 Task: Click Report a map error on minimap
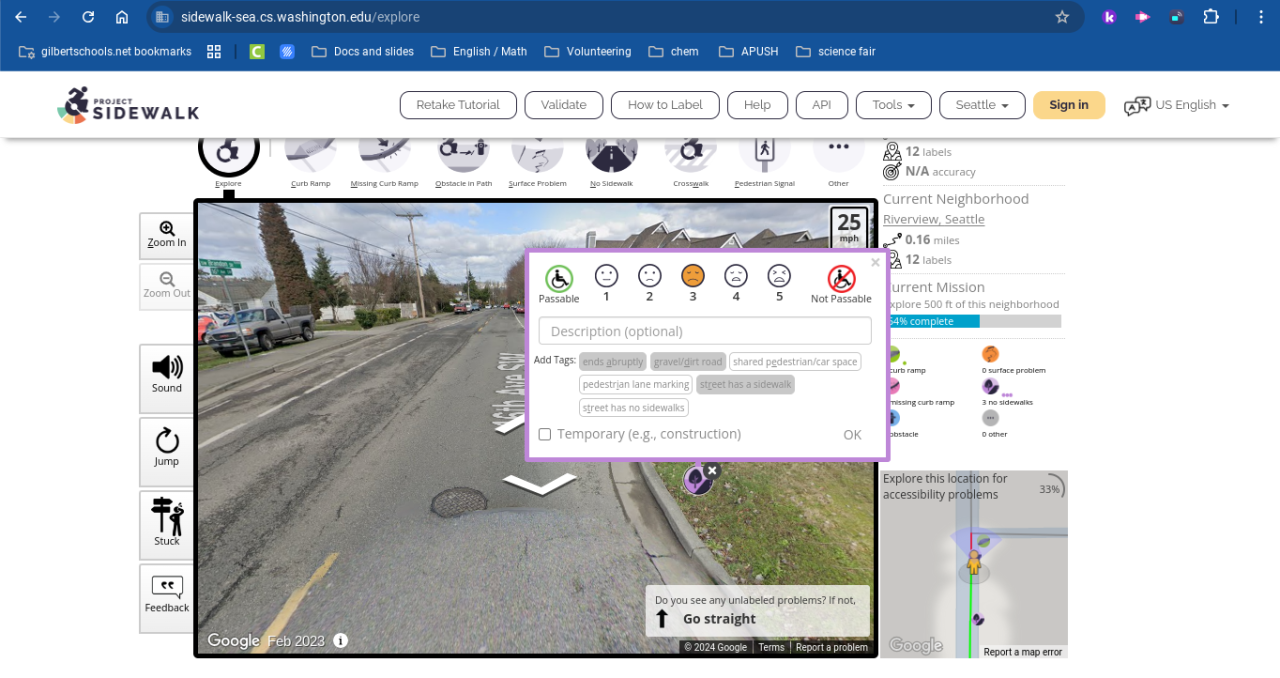1023,652
